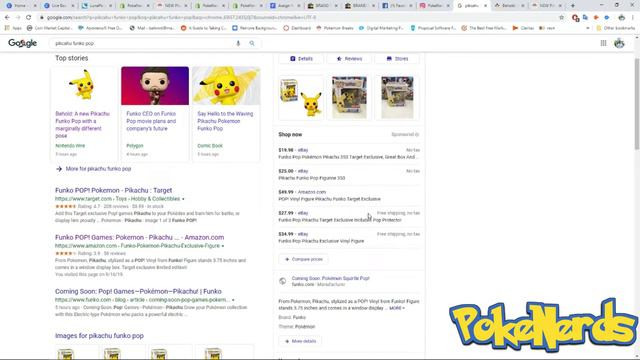Close the active pikachu search tab
The width and height of the screenshot is (640, 360).
485,6
